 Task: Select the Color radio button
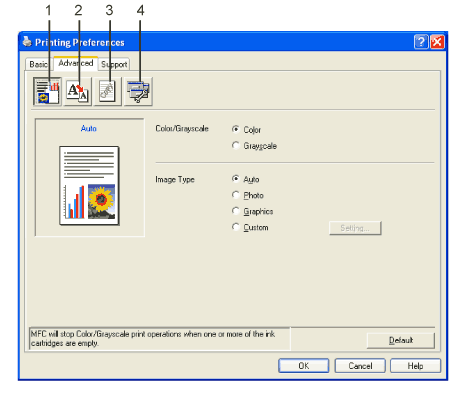[236, 129]
